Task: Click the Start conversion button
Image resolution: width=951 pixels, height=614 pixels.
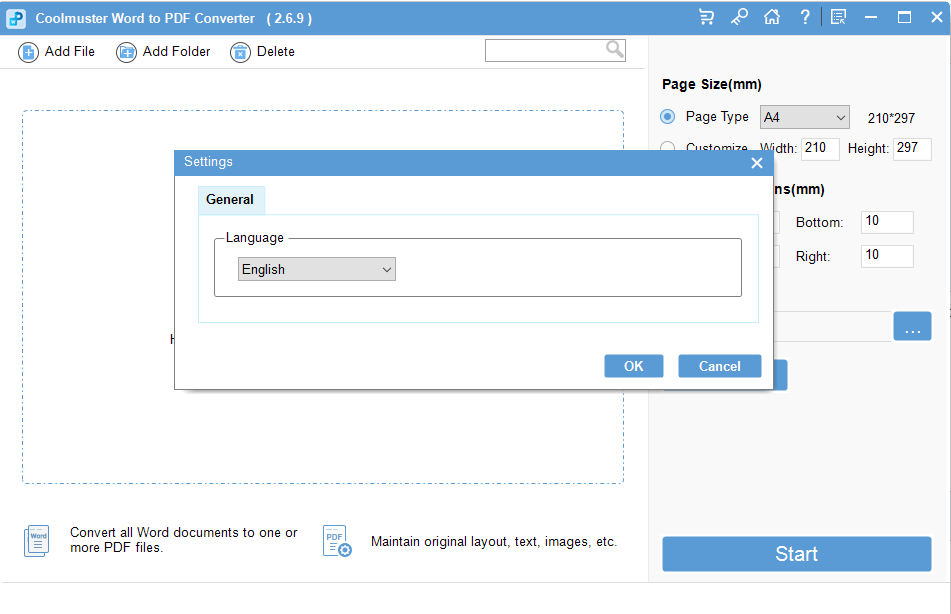Action: (x=796, y=553)
